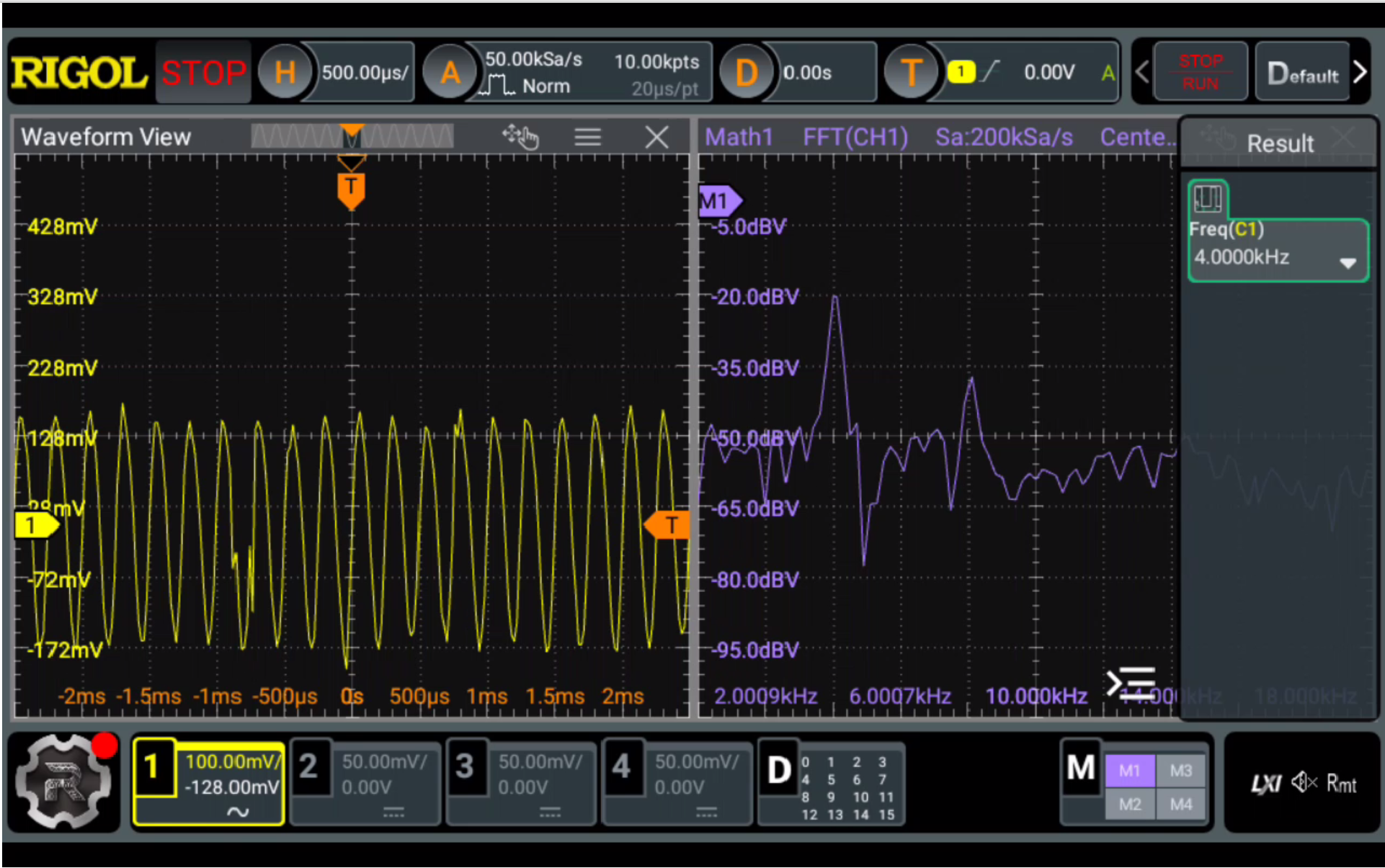Image resolution: width=1385 pixels, height=868 pixels.
Task: Tap the Norm acquisition mode label
Action: coord(546,86)
